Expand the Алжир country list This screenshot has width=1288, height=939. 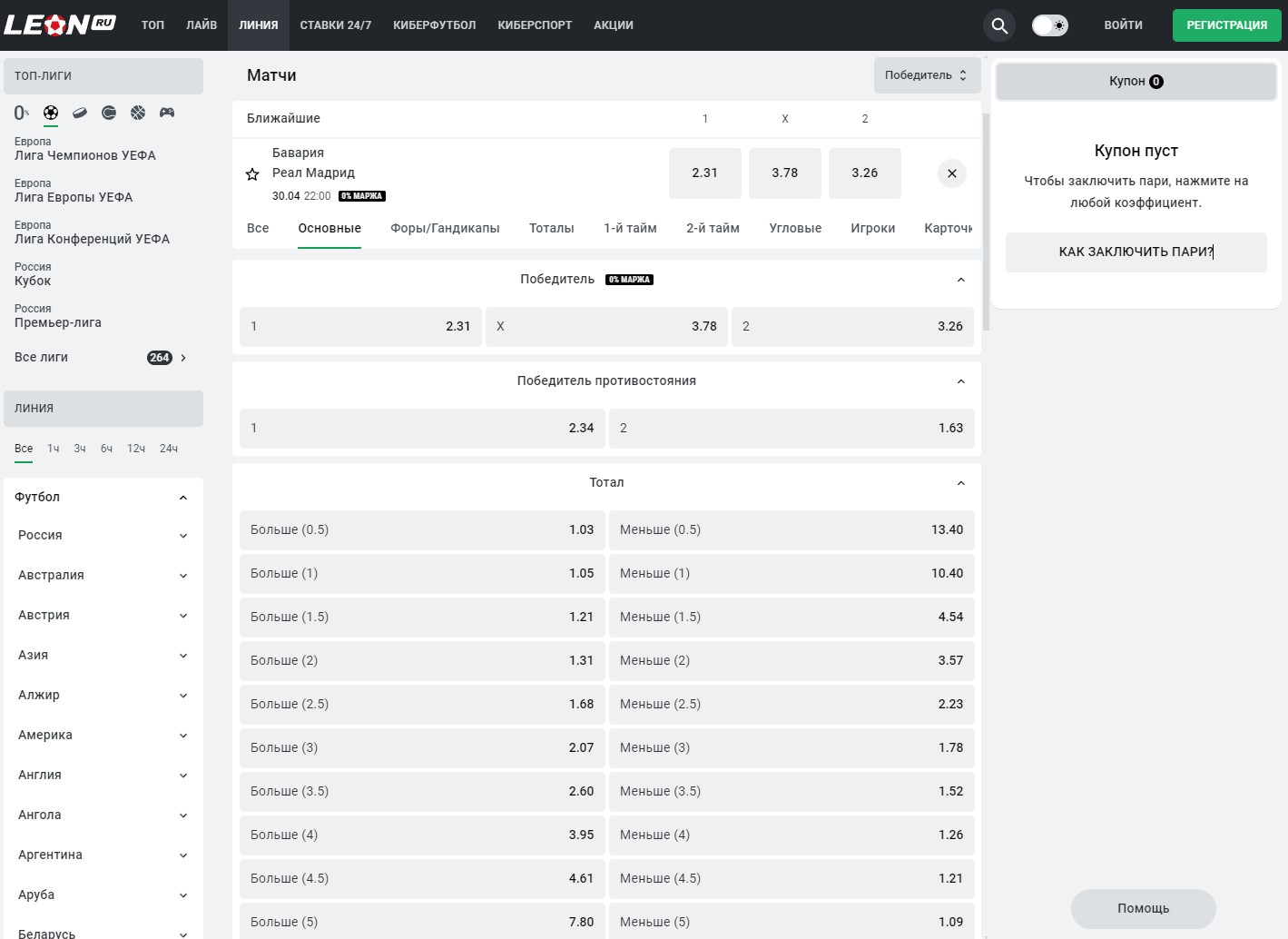tap(183, 696)
